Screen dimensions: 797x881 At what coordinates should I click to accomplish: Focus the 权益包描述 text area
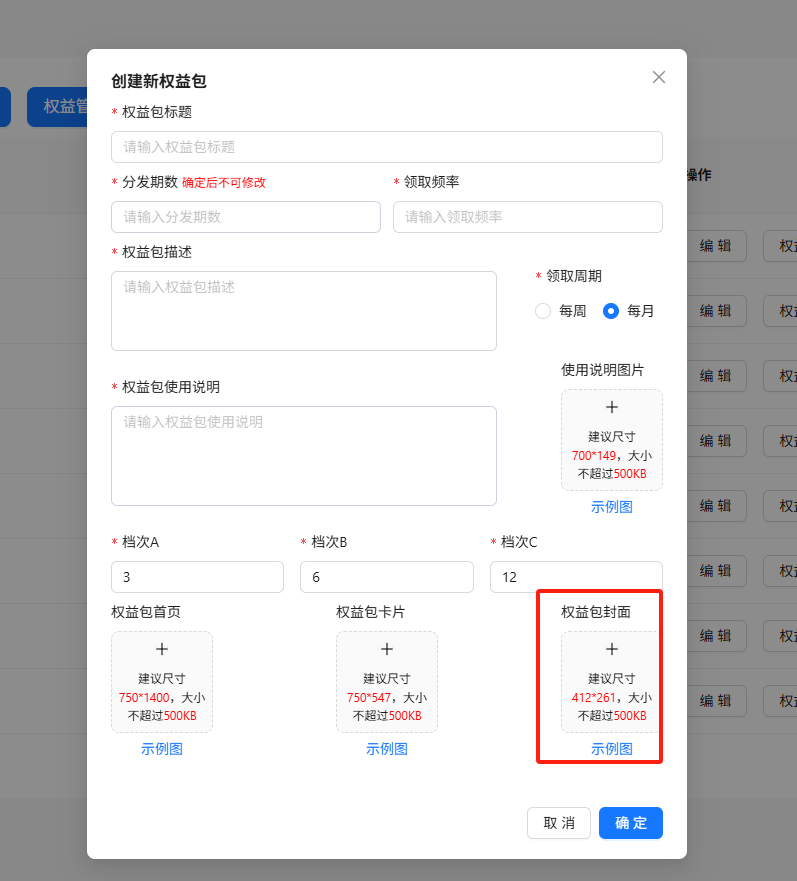(304, 311)
